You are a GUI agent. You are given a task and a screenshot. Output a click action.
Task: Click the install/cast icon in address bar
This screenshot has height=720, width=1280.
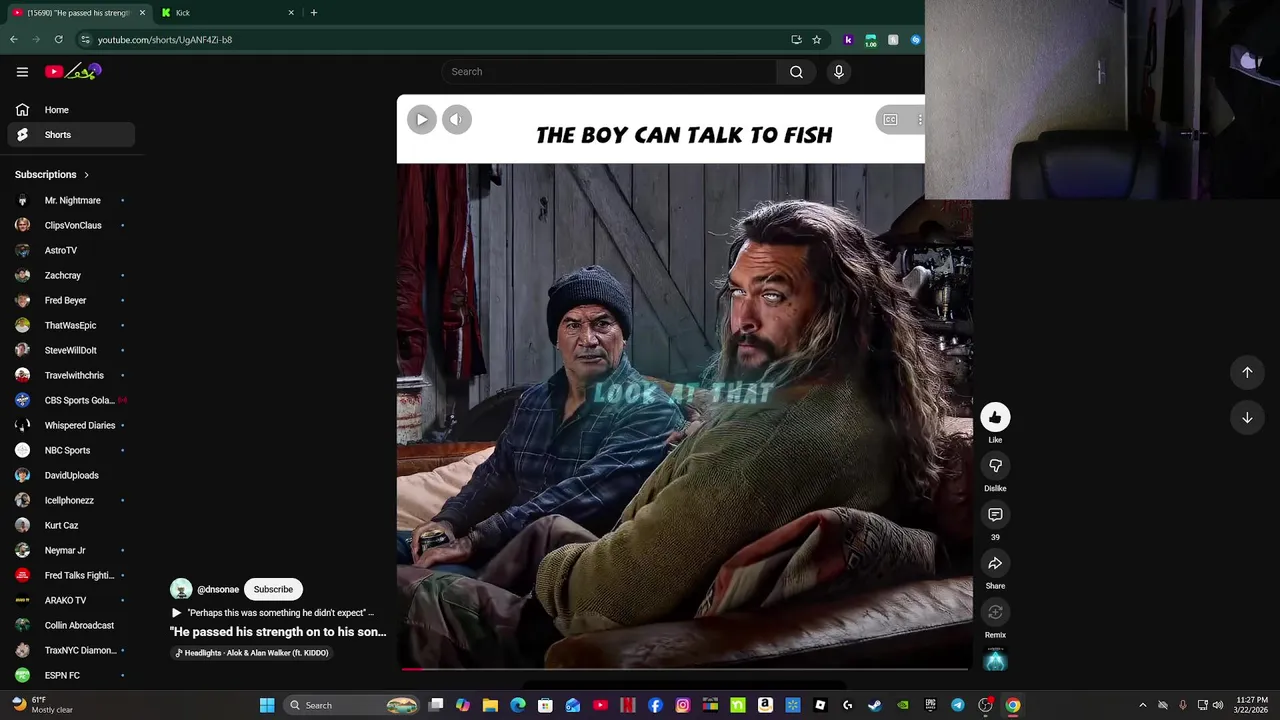tap(796, 40)
